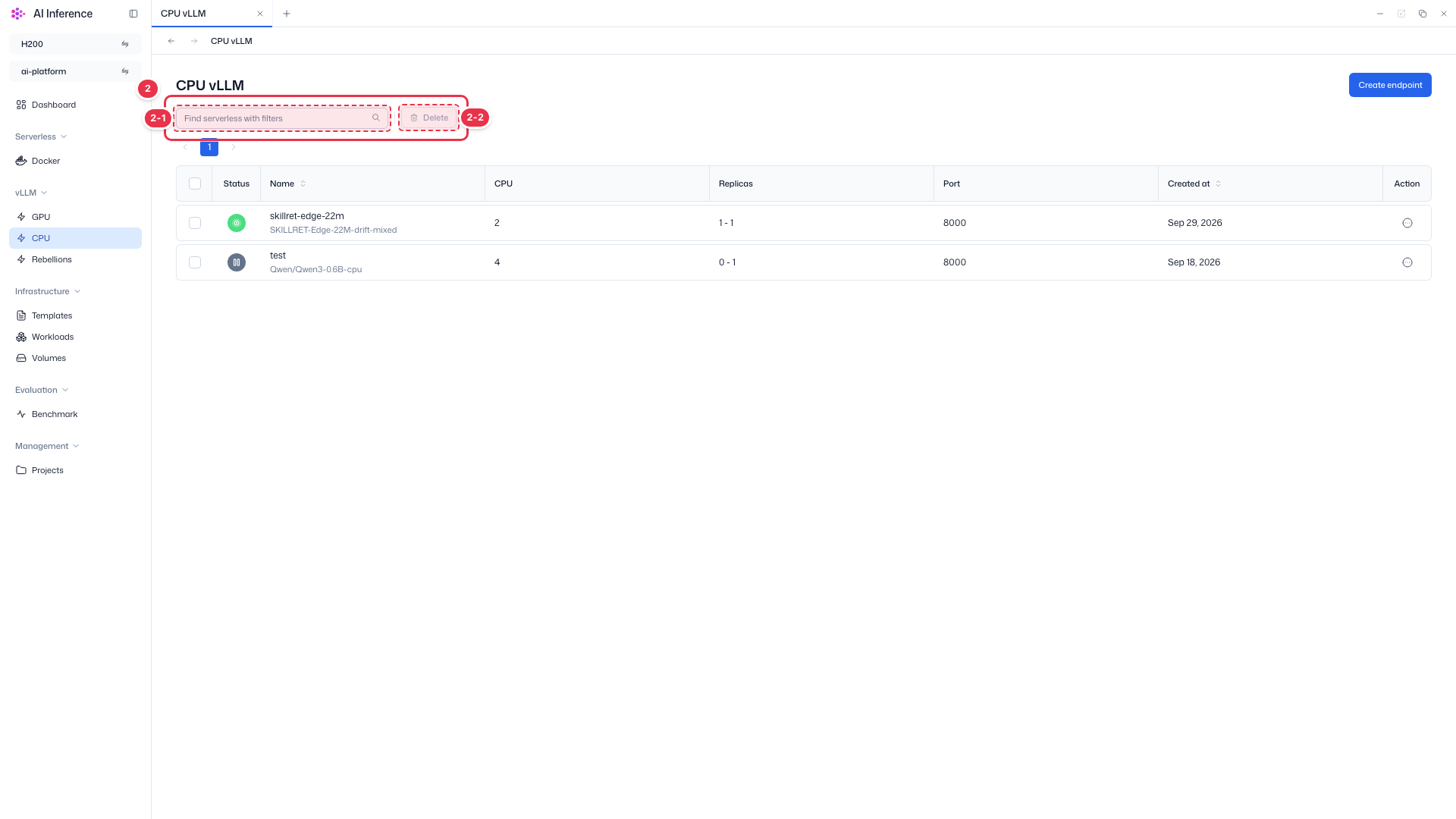Click the Delete button
This screenshot has width=1456, height=819.
(x=429, y=118)
